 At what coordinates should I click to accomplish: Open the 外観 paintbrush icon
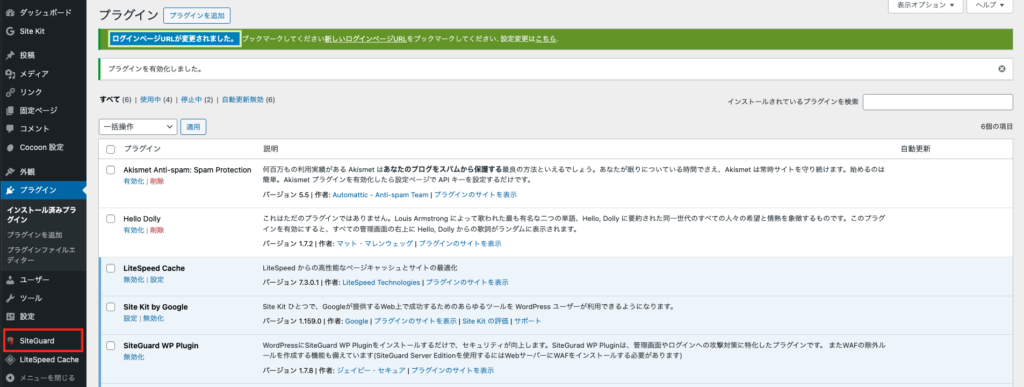click(x=10, y=172)
